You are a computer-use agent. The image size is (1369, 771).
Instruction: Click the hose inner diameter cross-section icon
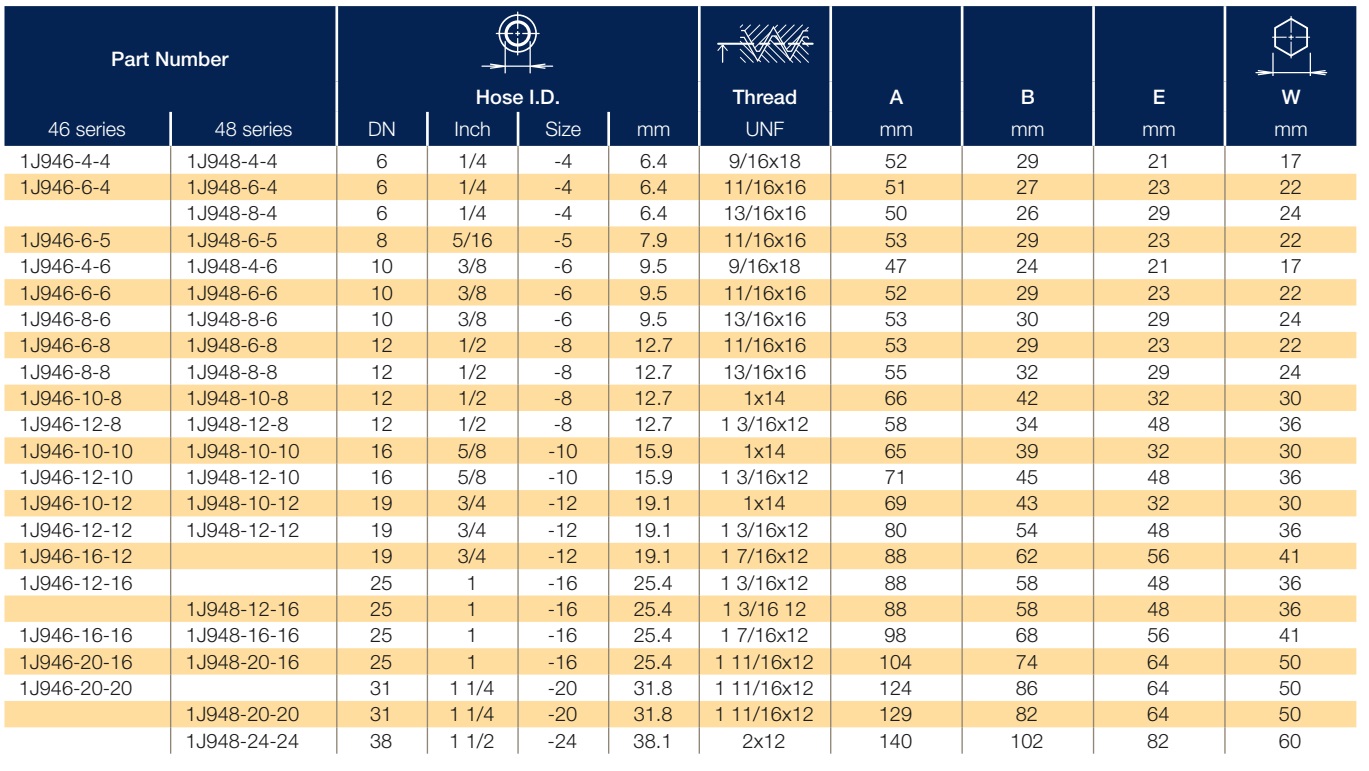tap(516, 43)
